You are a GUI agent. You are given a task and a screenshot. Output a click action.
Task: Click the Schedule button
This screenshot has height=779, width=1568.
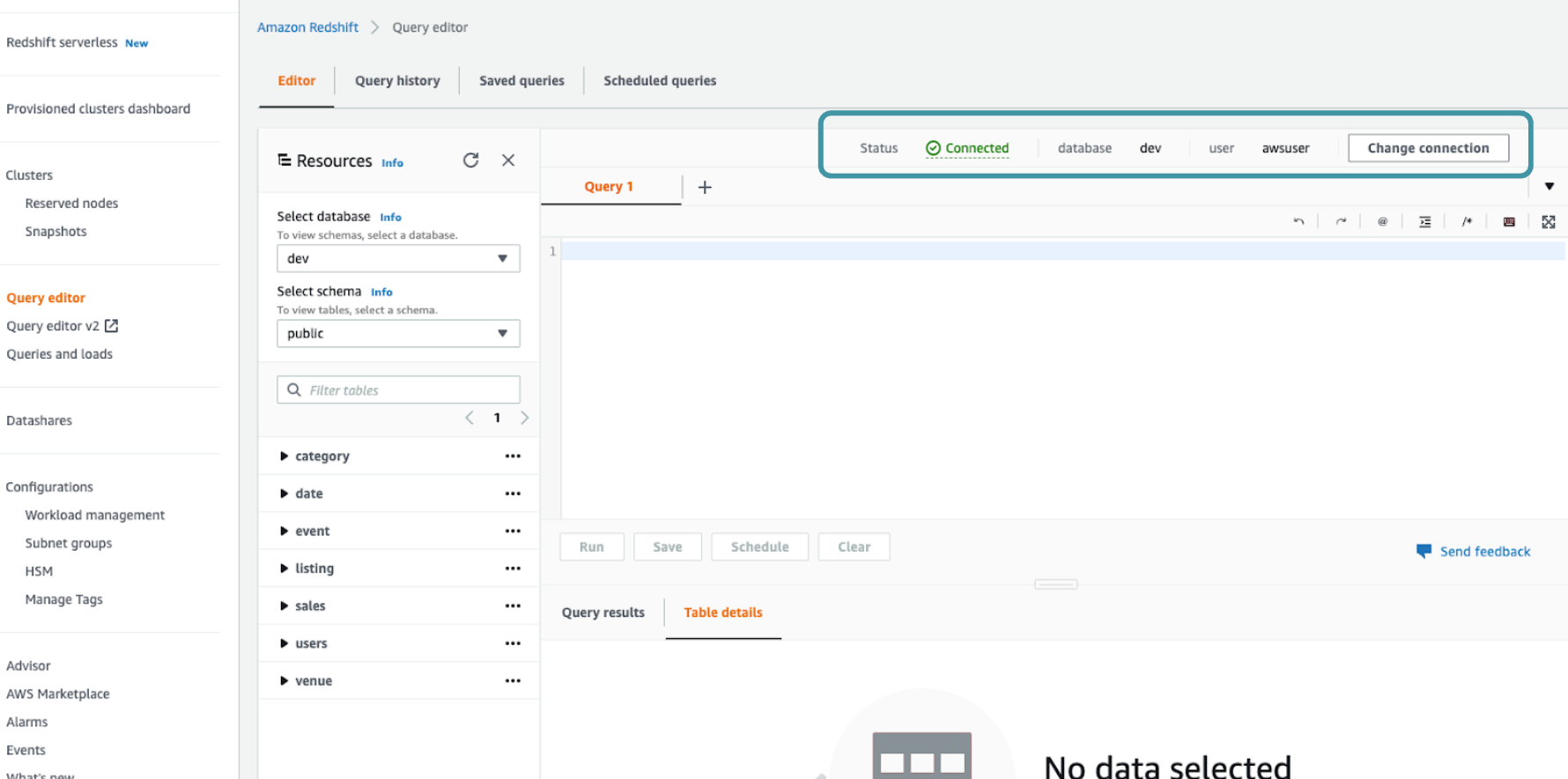pyautogui.click(x=759, y=546)
